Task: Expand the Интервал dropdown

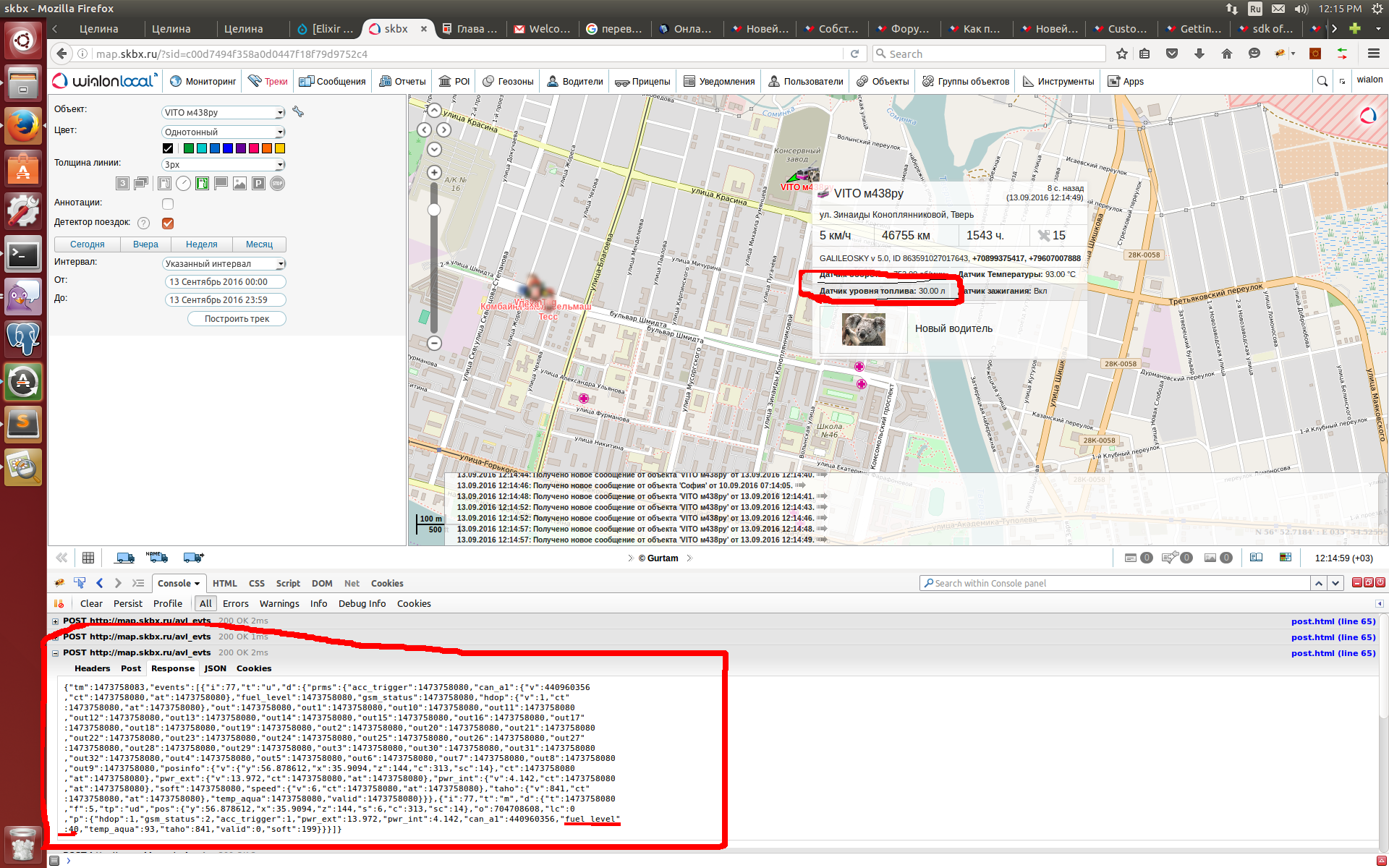Action: (223, 263)
